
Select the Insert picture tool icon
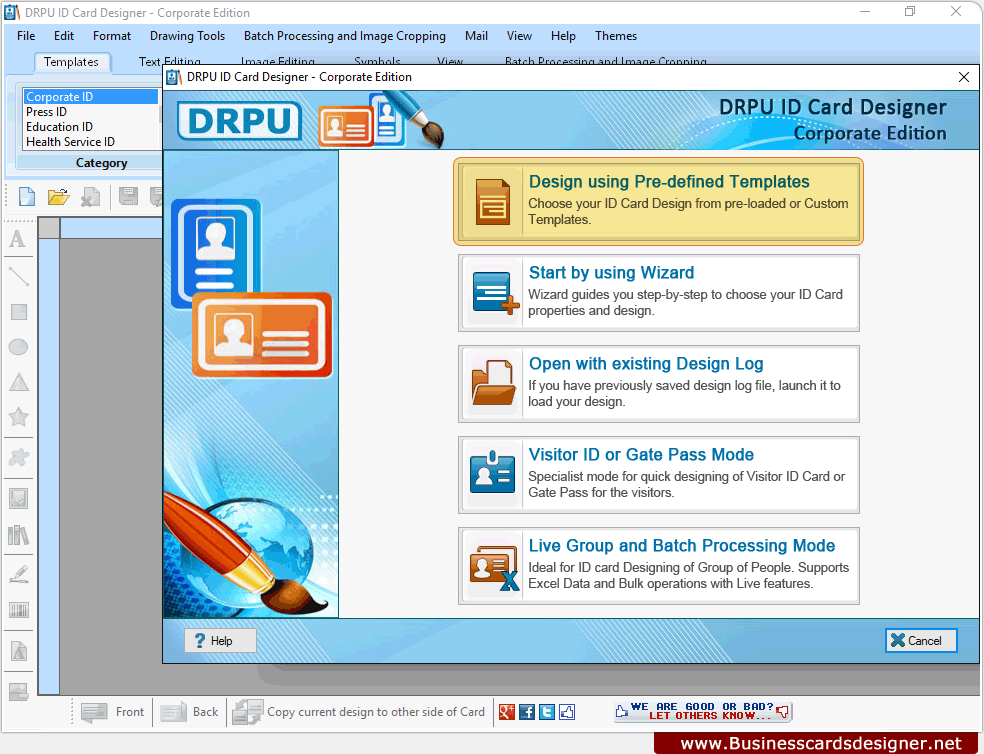(19, 498)
